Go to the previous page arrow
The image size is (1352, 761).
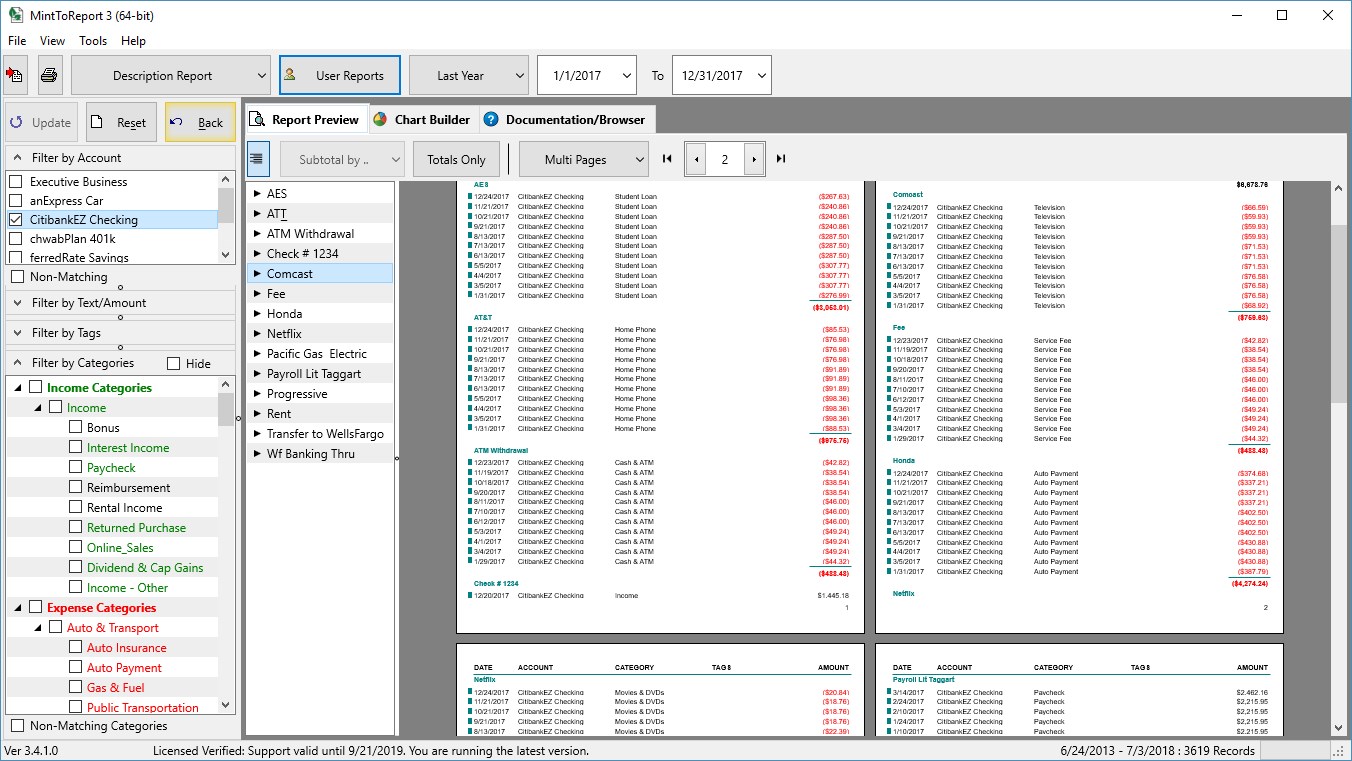click(696, 159)
